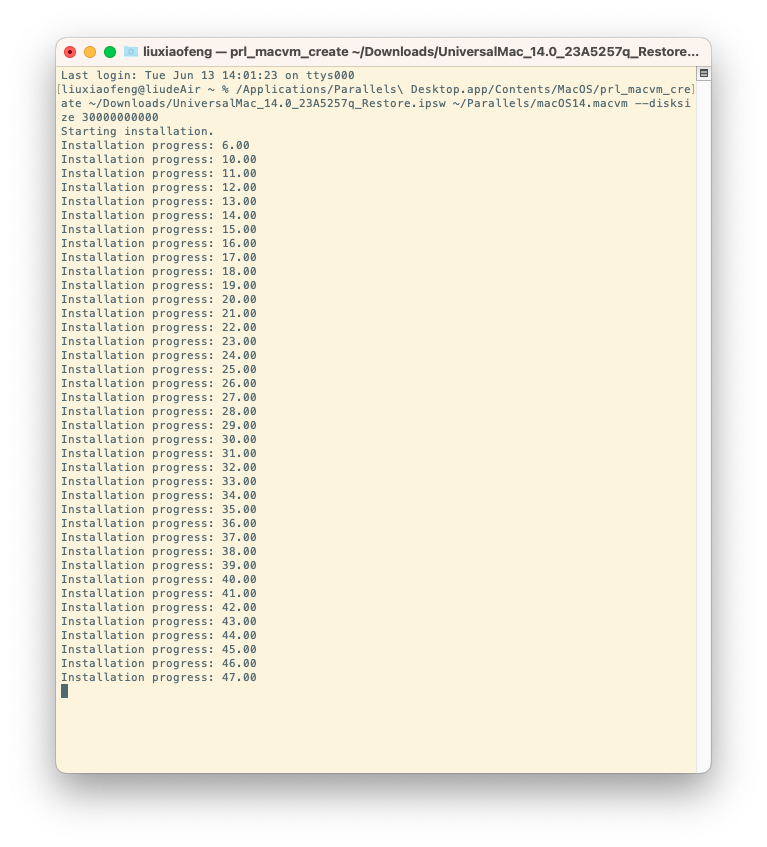The height and width of the screenshot is (847, 767).
Task: Click the "Installation progress: 40.00" line
Action: click(158, 579)
